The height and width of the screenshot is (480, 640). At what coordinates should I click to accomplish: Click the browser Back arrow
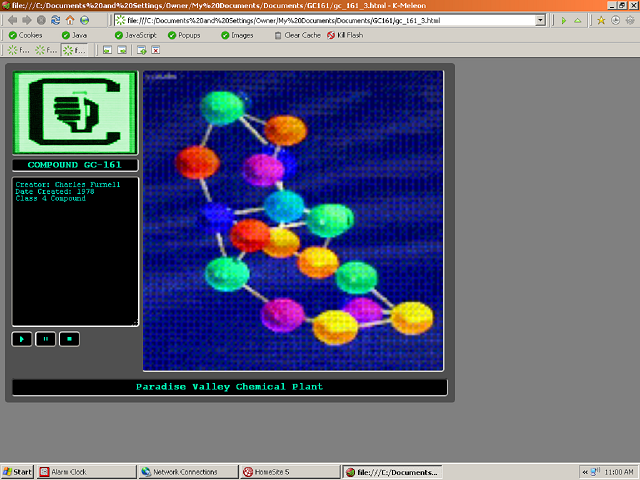coord(11,20)
